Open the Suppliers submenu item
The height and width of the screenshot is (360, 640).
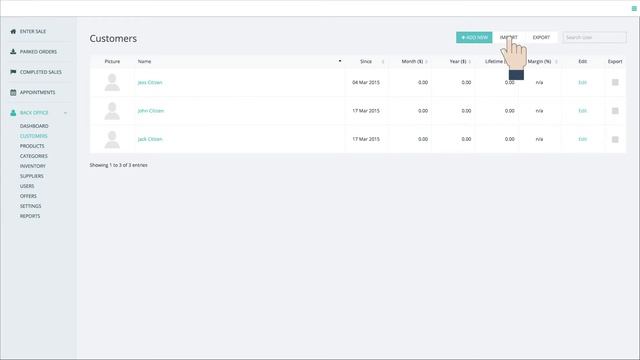click(x=32, y=176)
